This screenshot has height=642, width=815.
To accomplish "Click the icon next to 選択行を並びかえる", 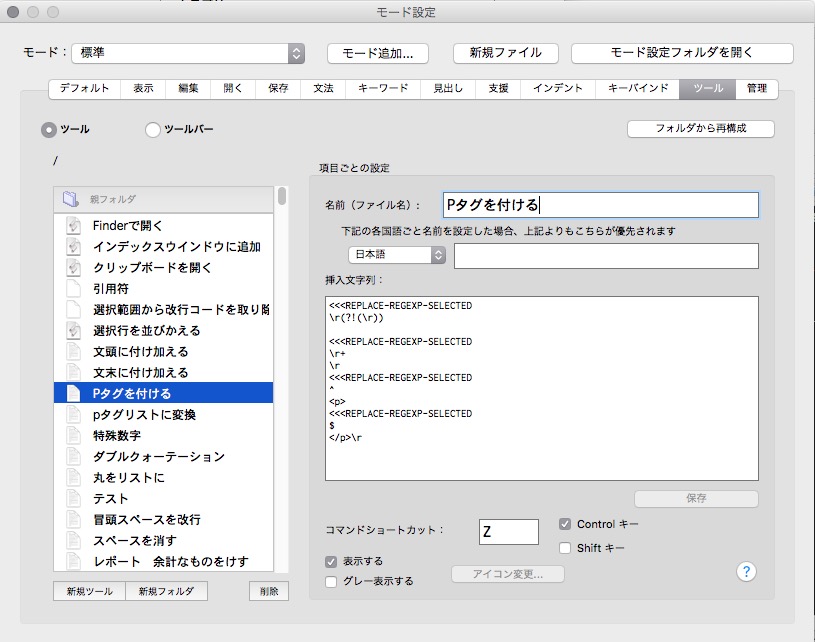I will (x=72, y=331).
